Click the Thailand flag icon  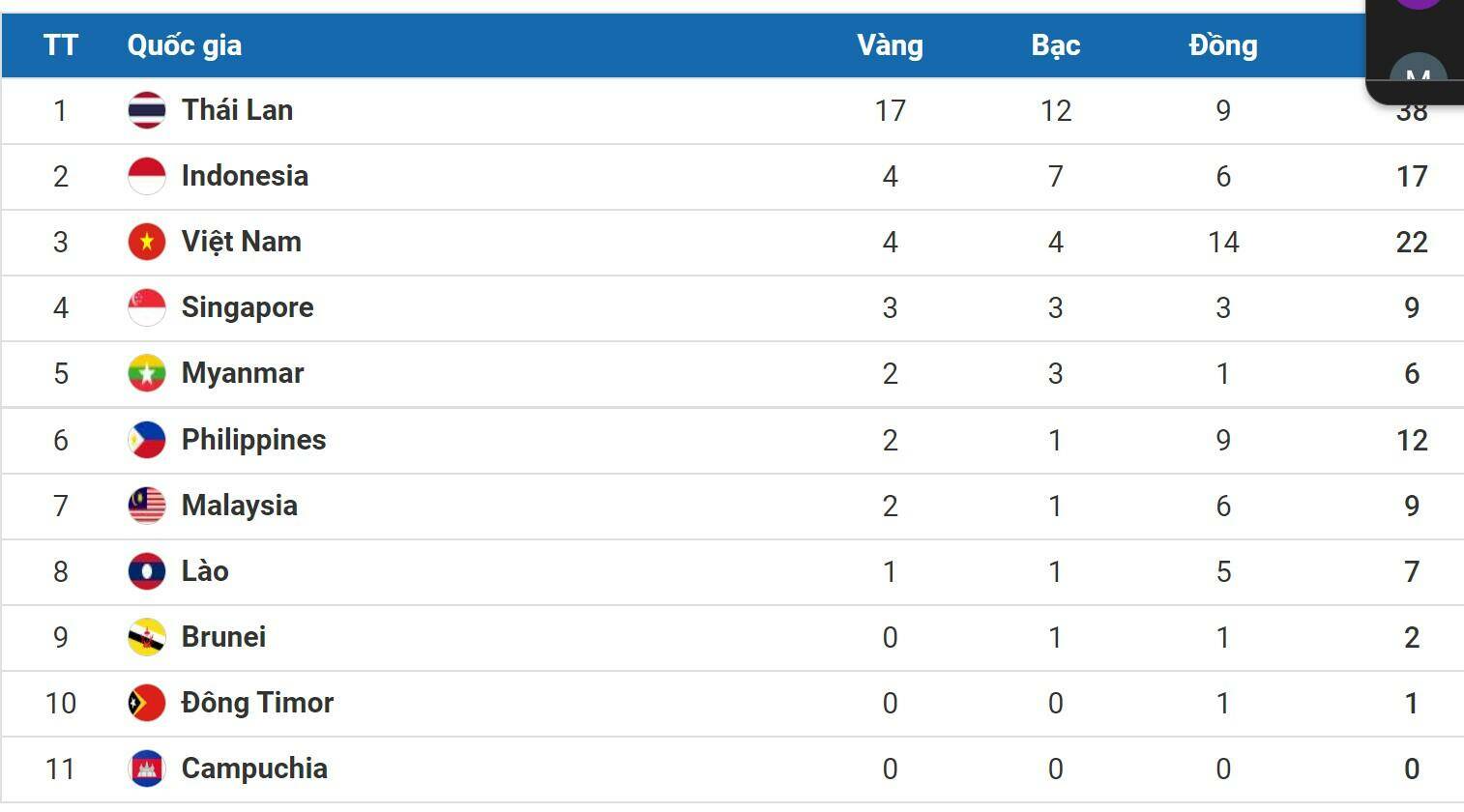147,110
